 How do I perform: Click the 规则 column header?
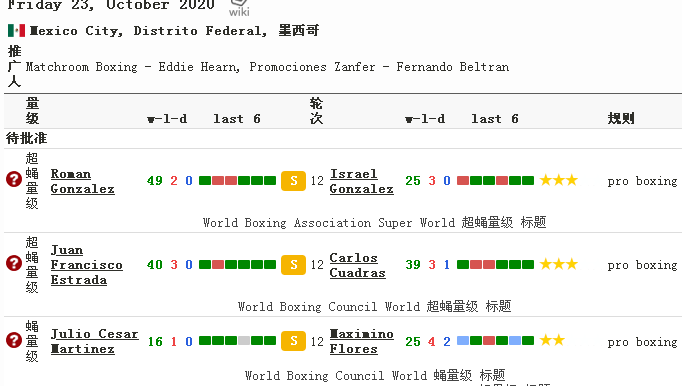621,118
